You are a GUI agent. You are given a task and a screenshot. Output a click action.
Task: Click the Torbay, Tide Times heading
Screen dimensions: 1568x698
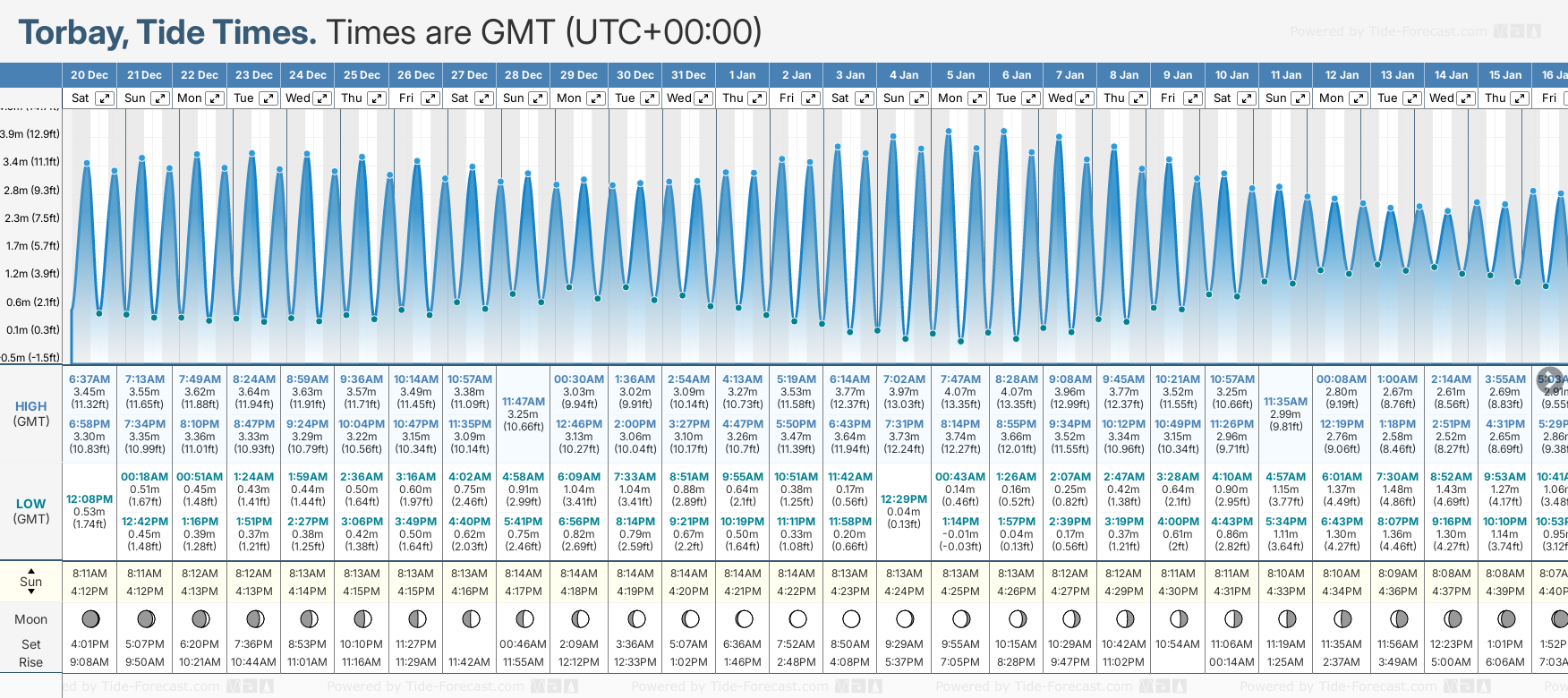pyautogui.click(x=167, y=33)
